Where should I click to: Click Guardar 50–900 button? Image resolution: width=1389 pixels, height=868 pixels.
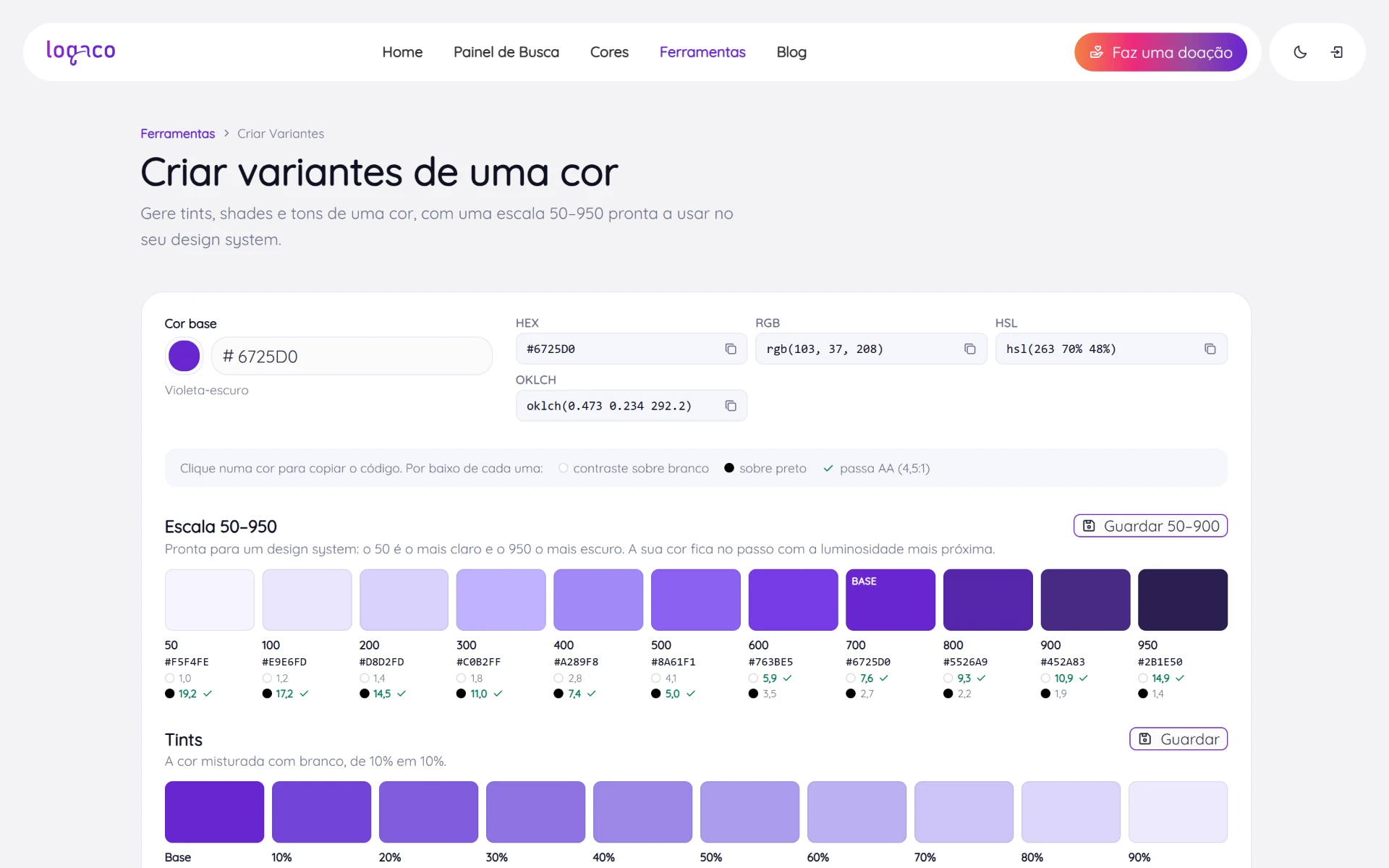[x=1150, y=526]
